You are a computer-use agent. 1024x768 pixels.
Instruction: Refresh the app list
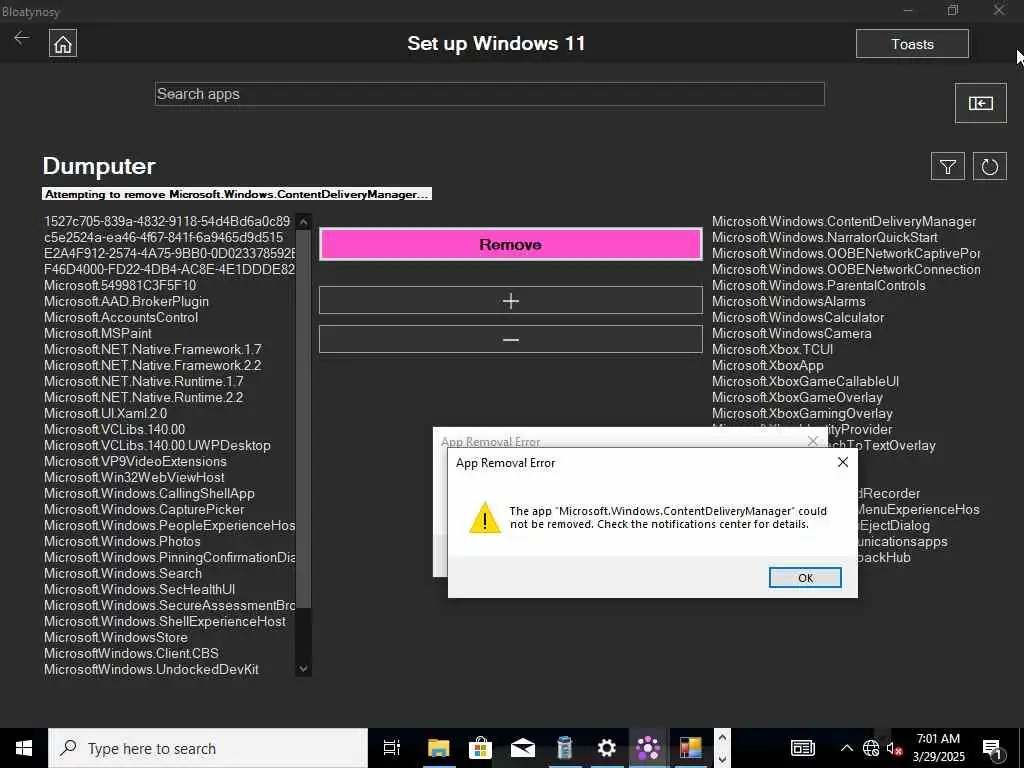[989, 167]
